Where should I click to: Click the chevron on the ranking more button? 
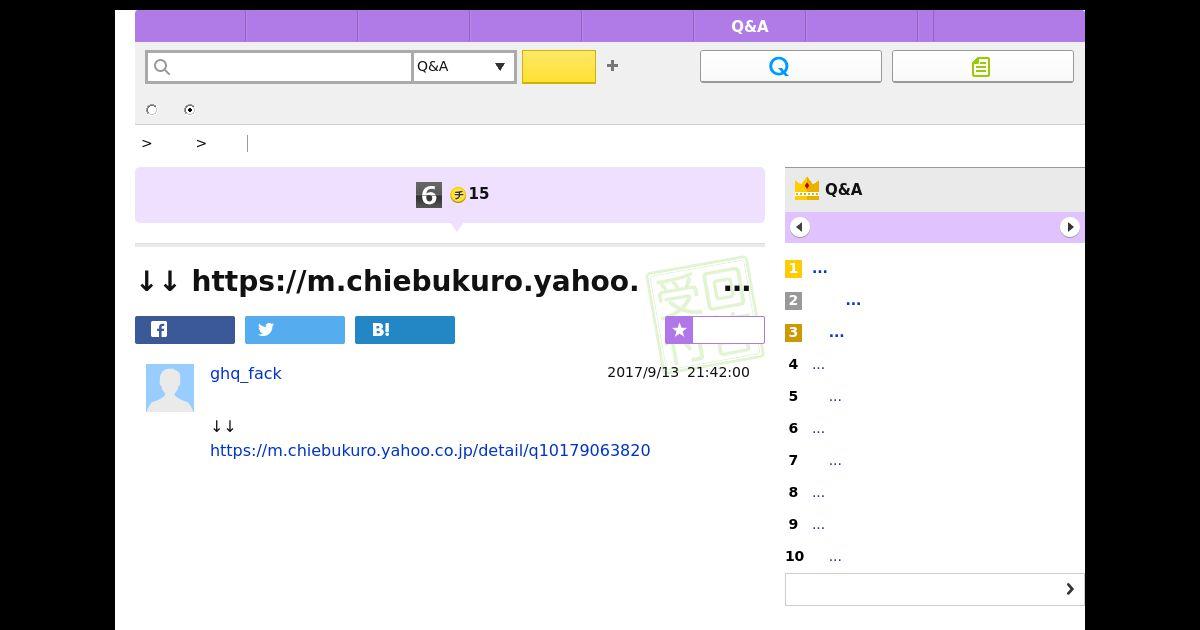point(1070,589)
